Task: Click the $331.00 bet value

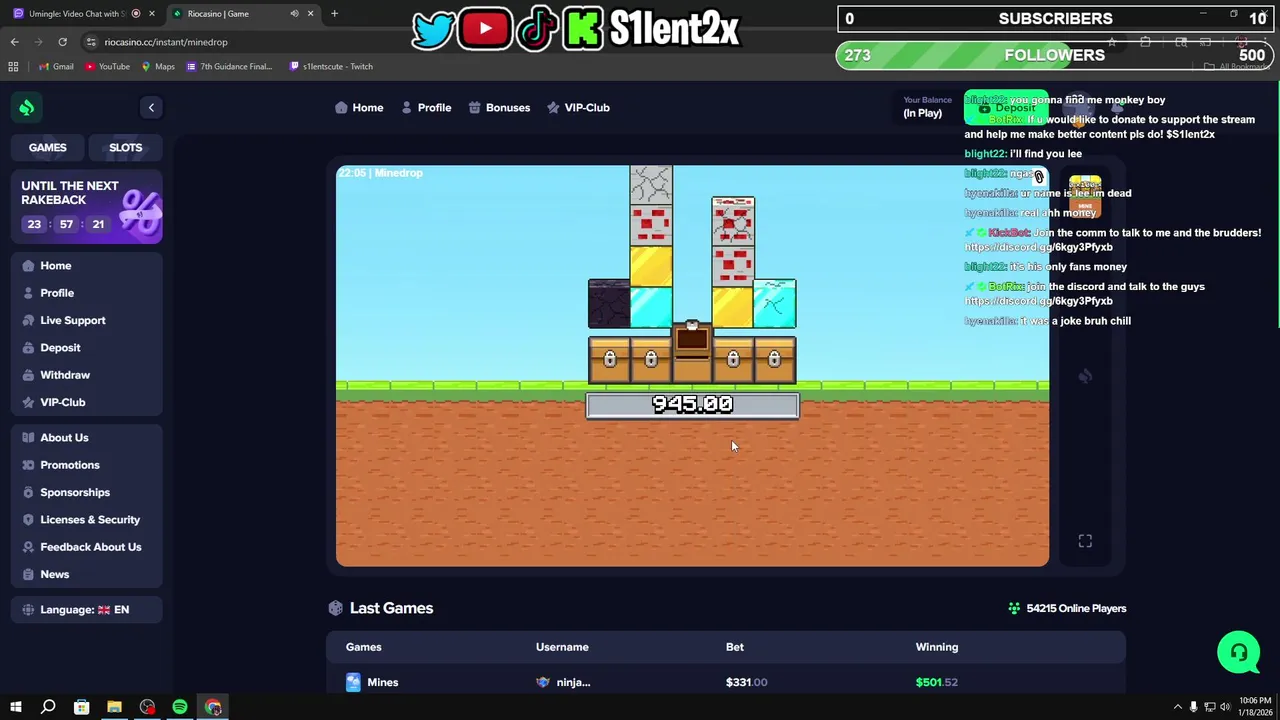Action: [x=747, y=682]
